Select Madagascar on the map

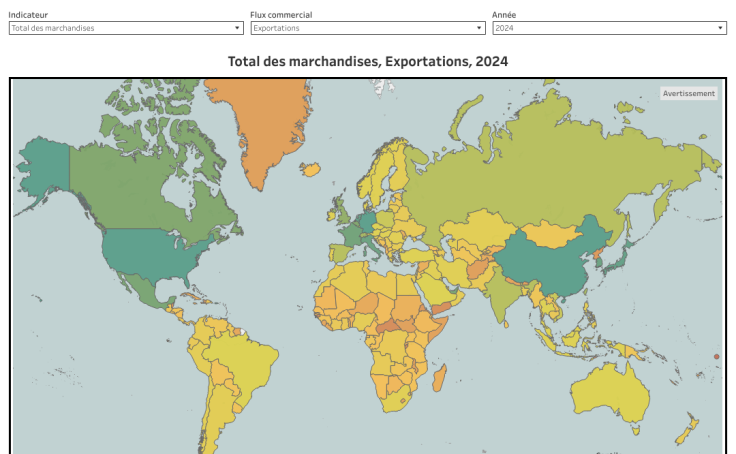point(439,378)
